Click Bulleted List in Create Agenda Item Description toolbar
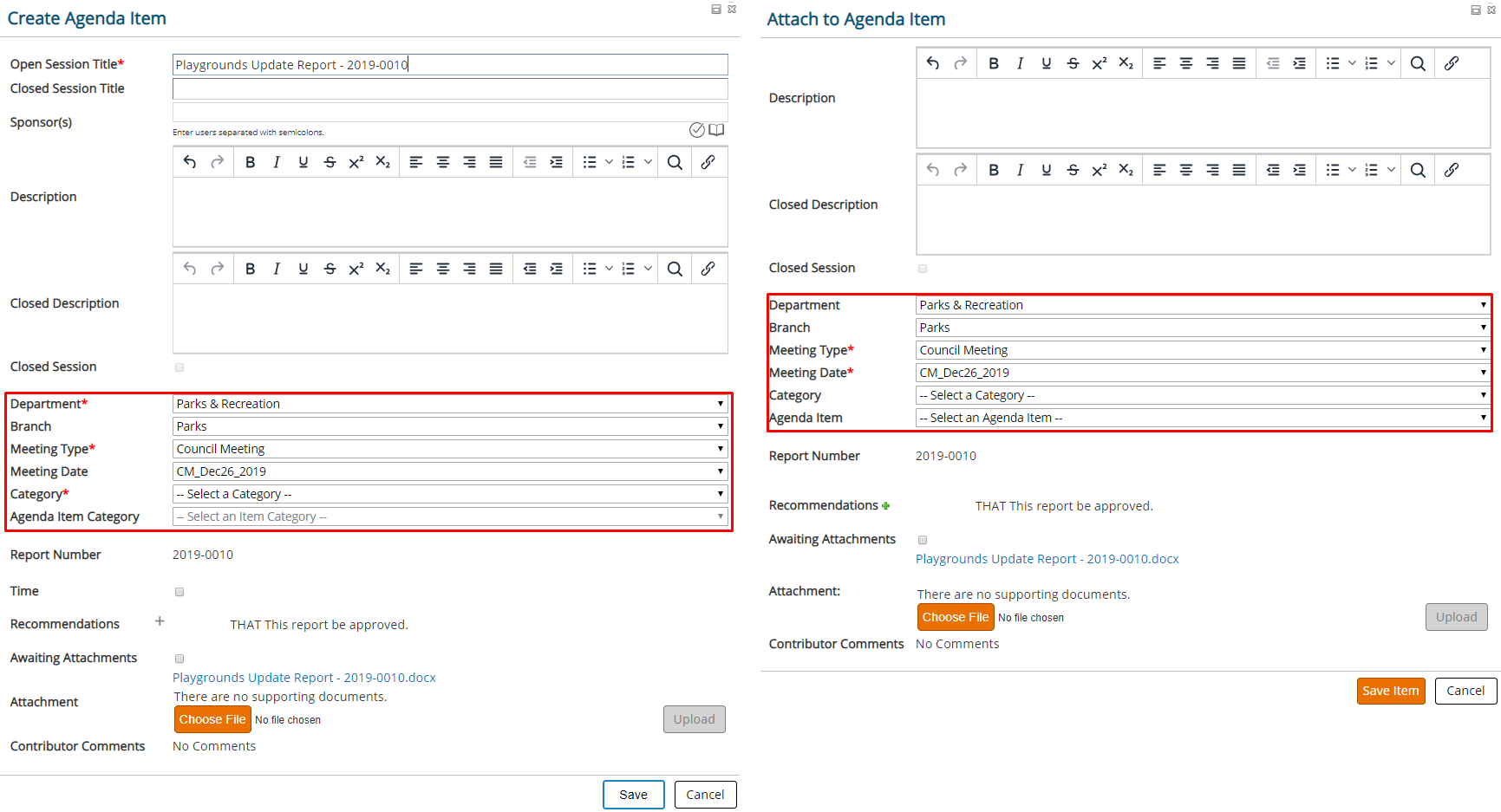Image resolution: width=1501 pixels, height=812 pixels. pos(590,162)
